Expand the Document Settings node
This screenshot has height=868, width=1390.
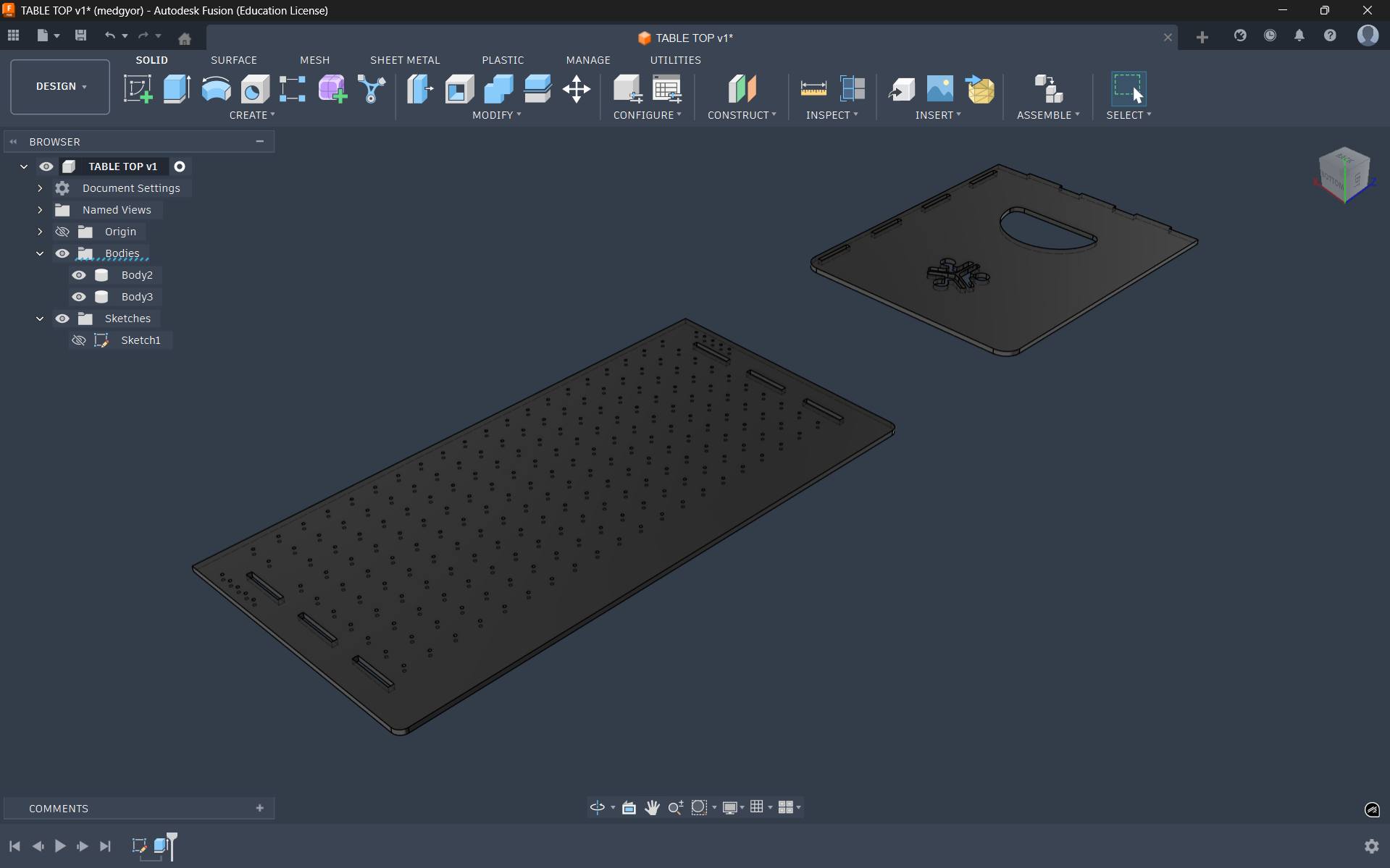41,188
